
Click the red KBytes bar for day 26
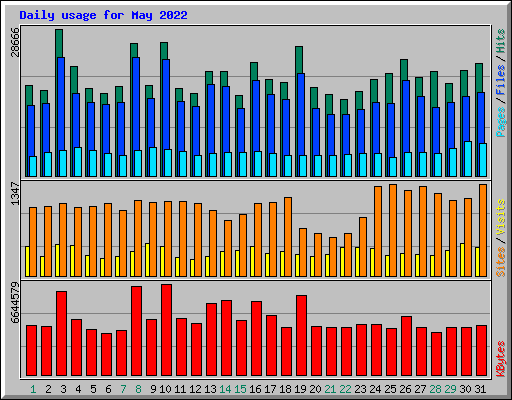[x=406, y=346]
